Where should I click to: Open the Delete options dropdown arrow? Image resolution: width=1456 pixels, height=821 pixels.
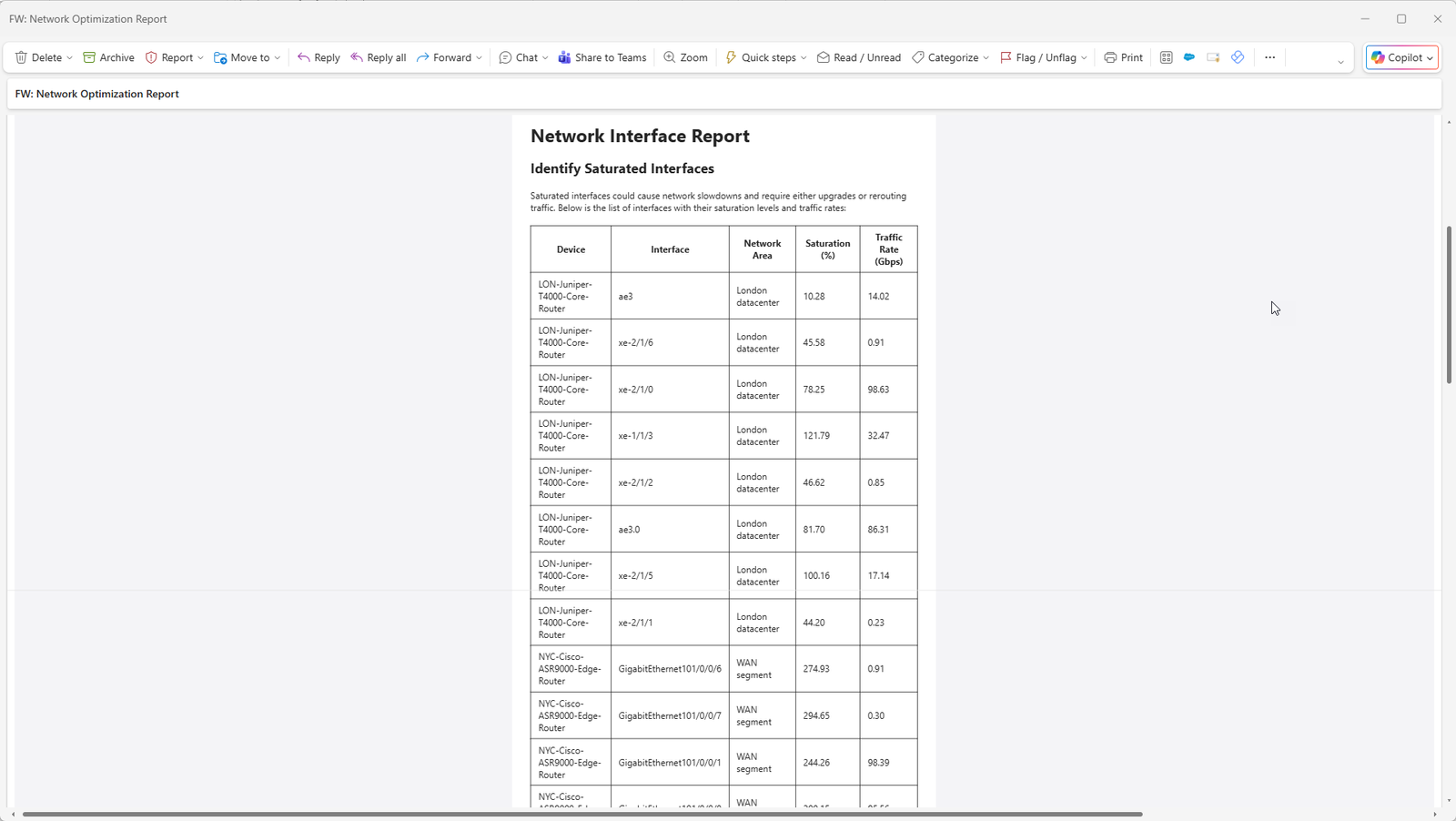pyautogui.click(x=69, y=57)
